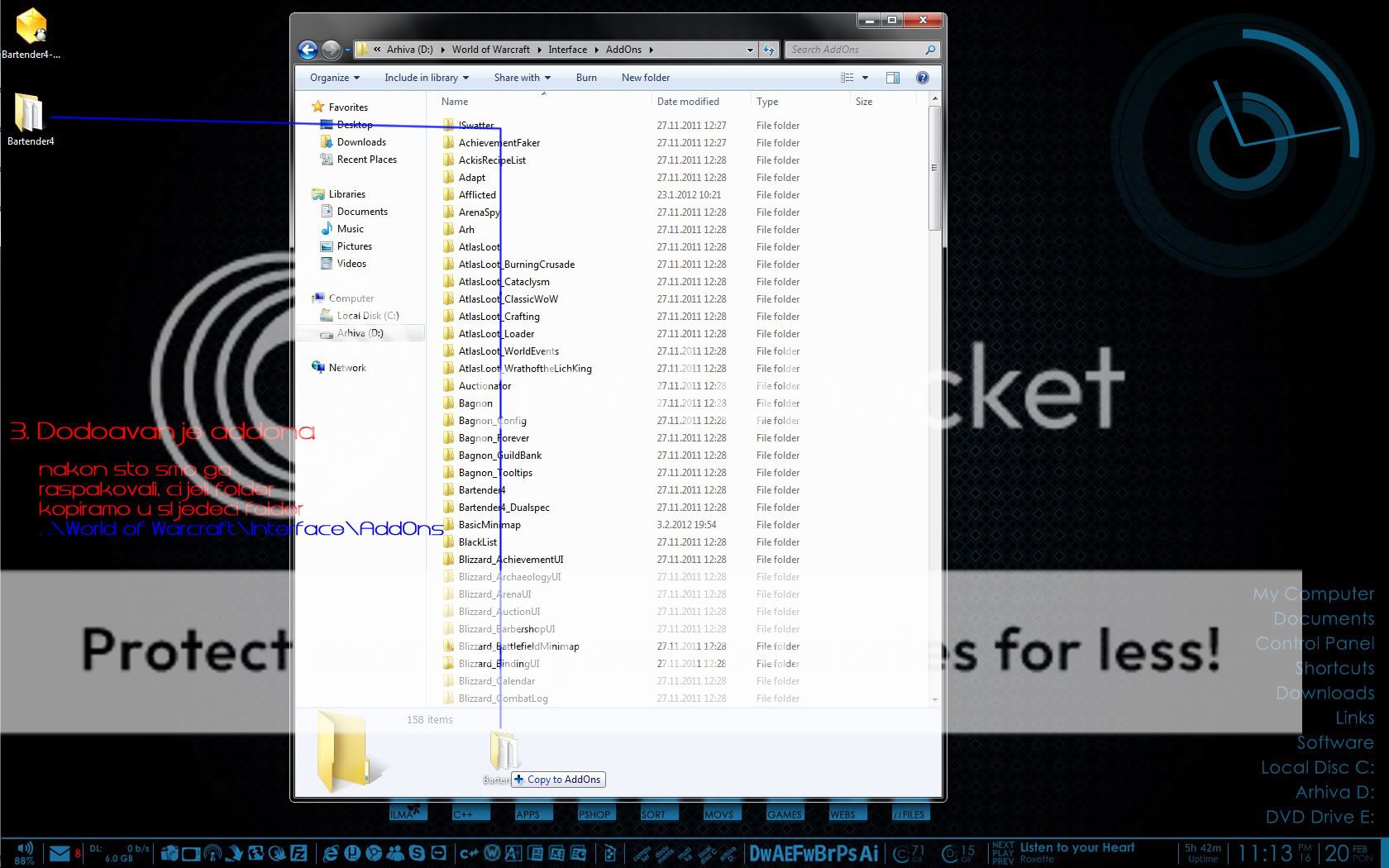Click the volume speaker icon in taskbar
Screen dimensions: 1389x868
click(25, 849)
